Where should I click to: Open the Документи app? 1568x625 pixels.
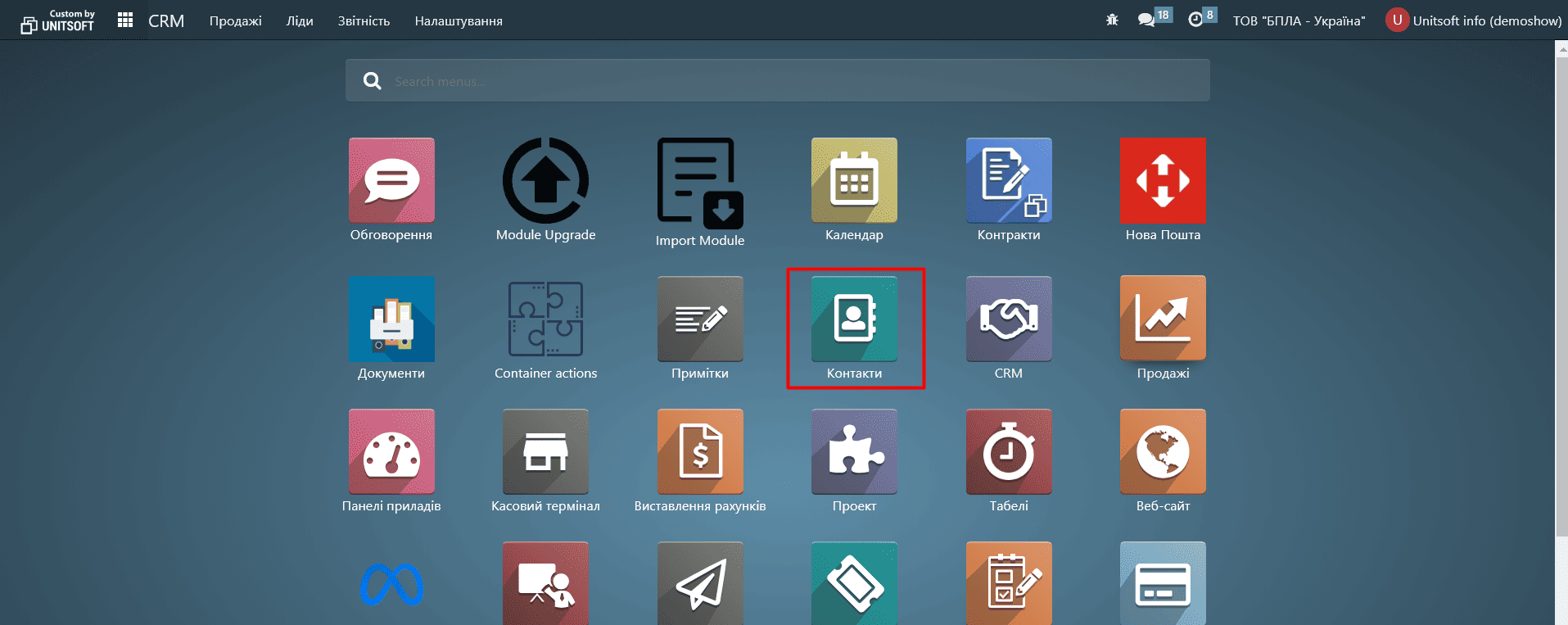pos(391,319)
